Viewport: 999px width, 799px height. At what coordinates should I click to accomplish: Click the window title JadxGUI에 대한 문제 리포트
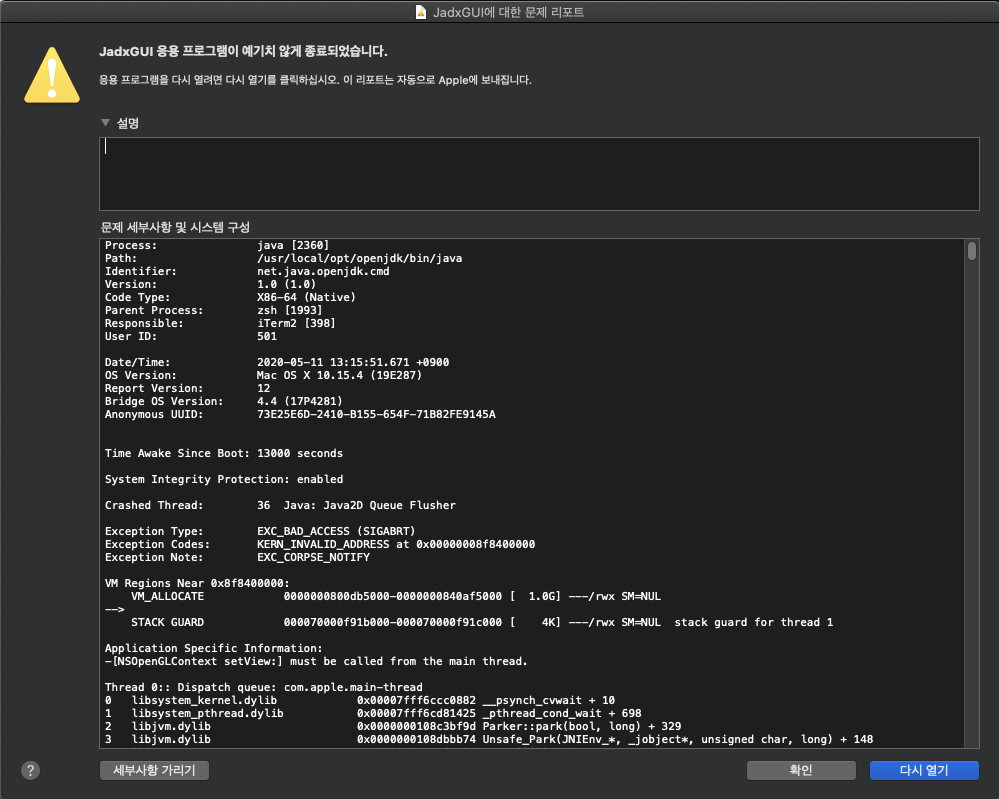508,12
